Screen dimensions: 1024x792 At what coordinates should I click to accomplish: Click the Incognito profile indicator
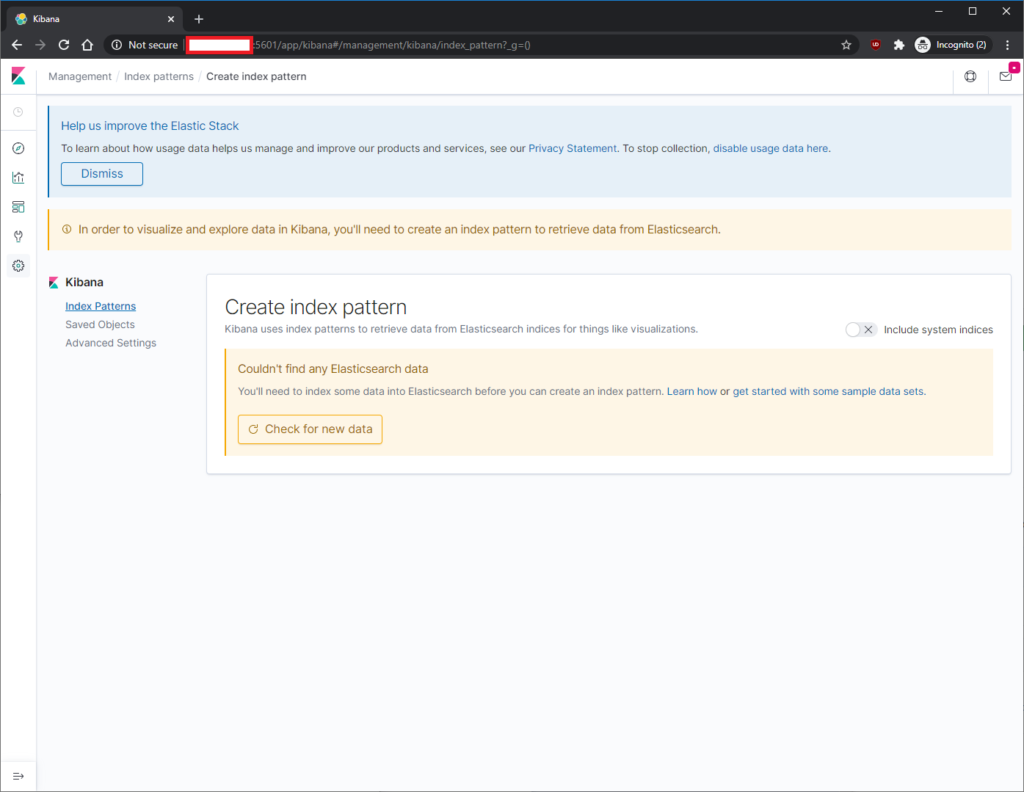coord(952,45)
